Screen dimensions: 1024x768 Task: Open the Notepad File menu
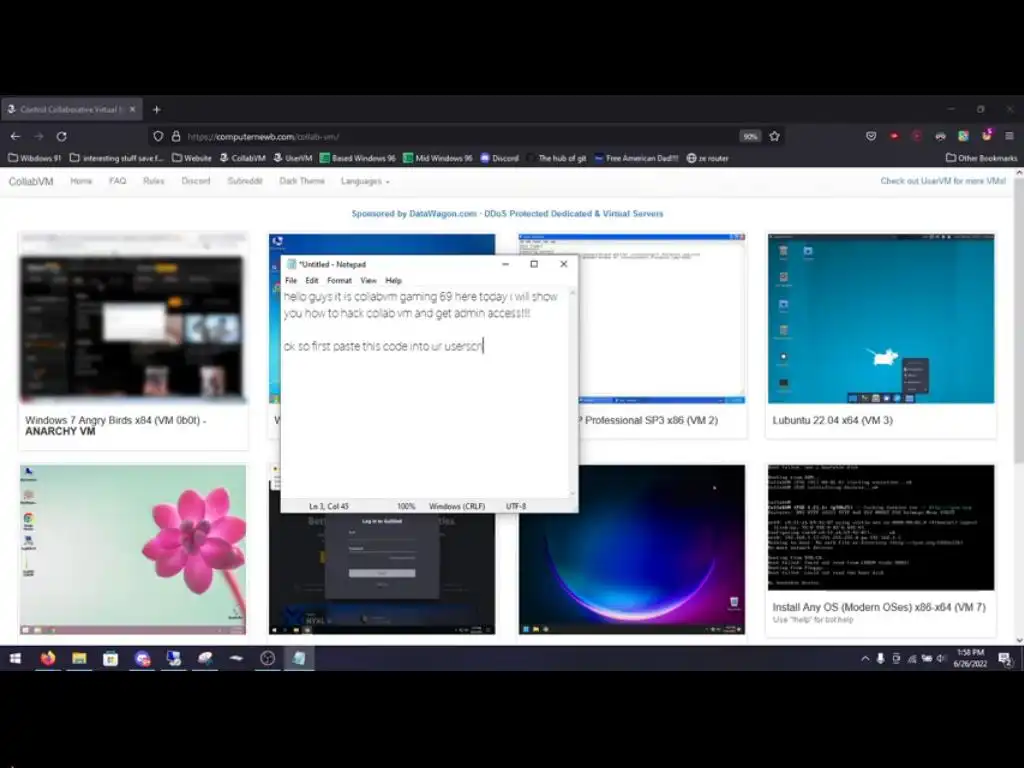[291, 280]
